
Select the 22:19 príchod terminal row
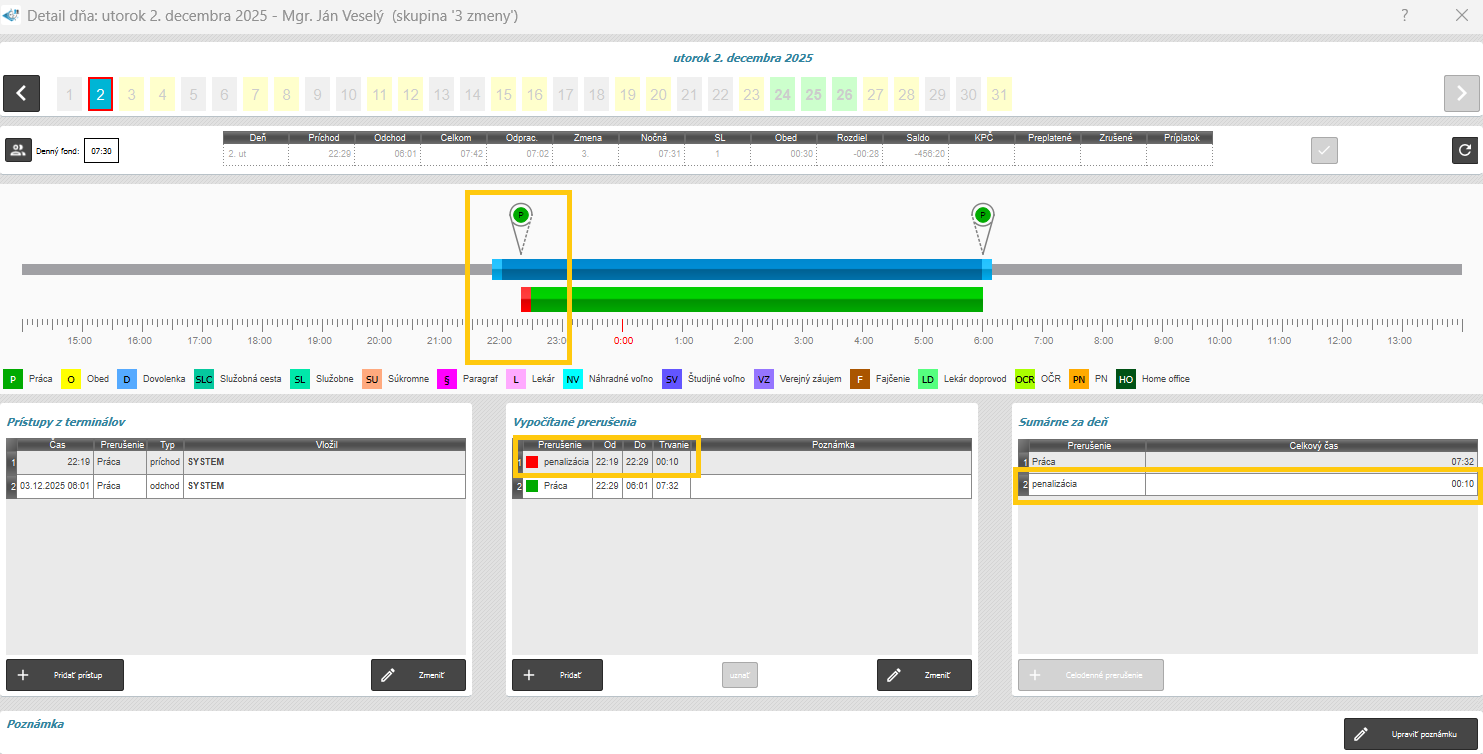[236, 462]
